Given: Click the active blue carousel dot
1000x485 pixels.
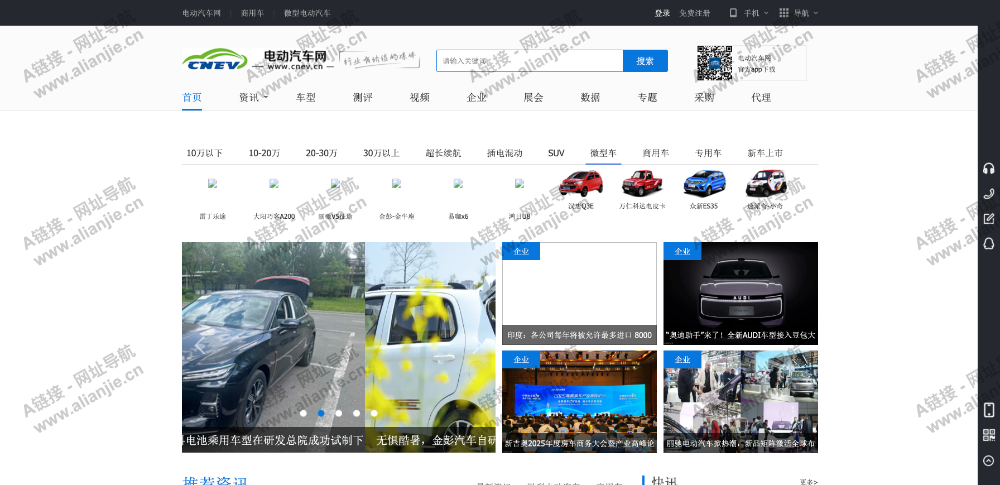Looking at the screenshot, I should click(x=321, y=414).
